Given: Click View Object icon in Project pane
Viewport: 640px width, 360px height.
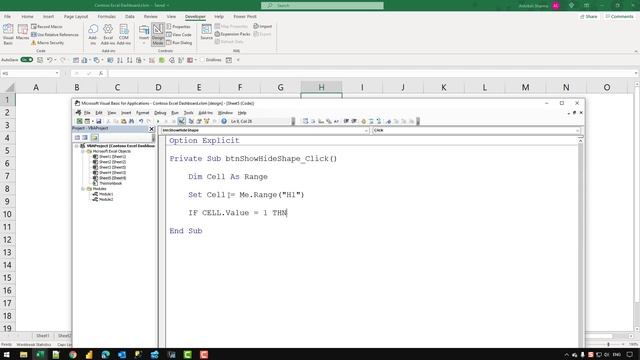Looking at the screenshot, I should coord(85,138).
